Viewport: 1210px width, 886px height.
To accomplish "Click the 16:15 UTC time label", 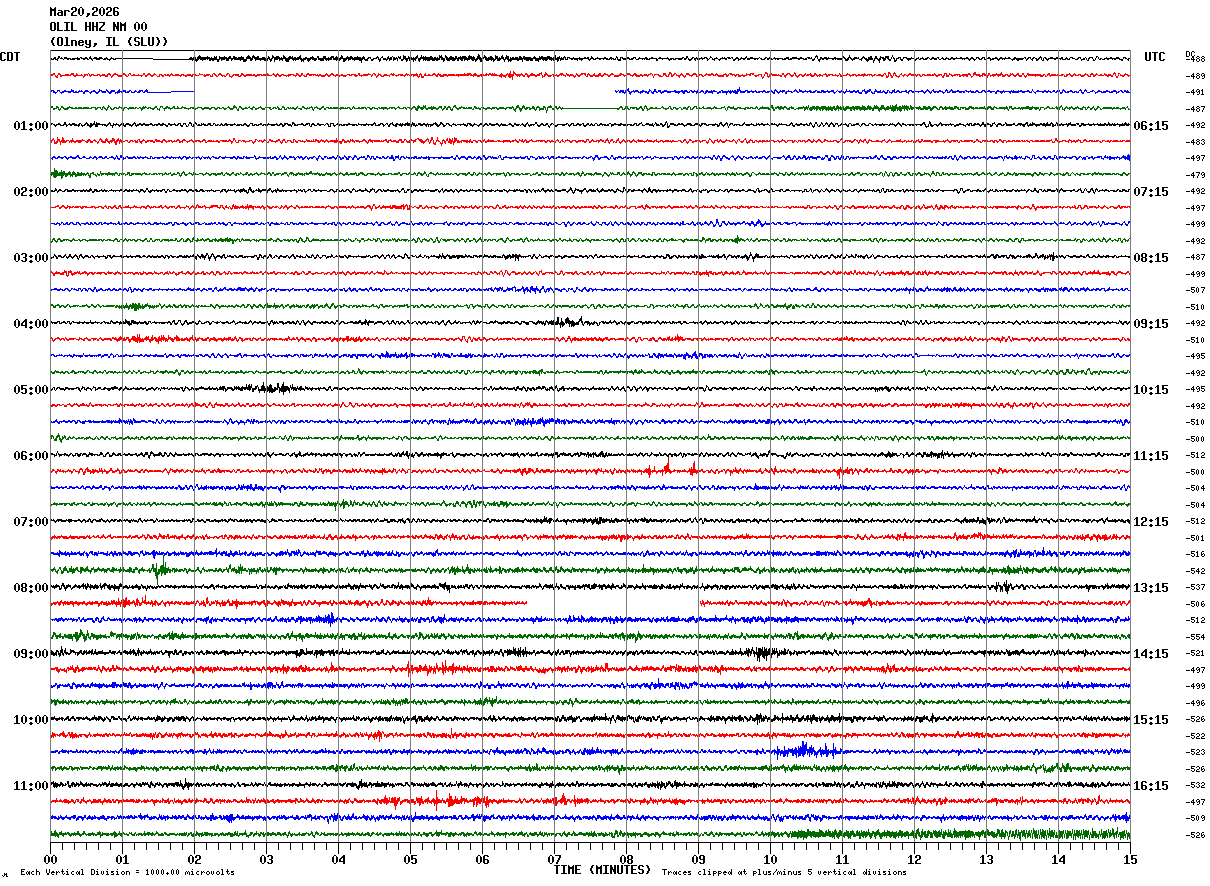I will (x=1151, y=786).
